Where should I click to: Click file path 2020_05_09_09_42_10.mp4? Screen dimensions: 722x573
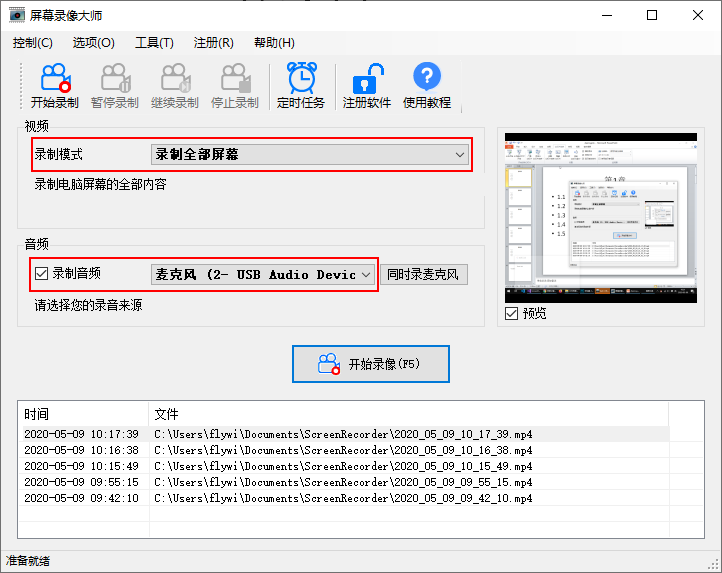[x=343, y=498]
